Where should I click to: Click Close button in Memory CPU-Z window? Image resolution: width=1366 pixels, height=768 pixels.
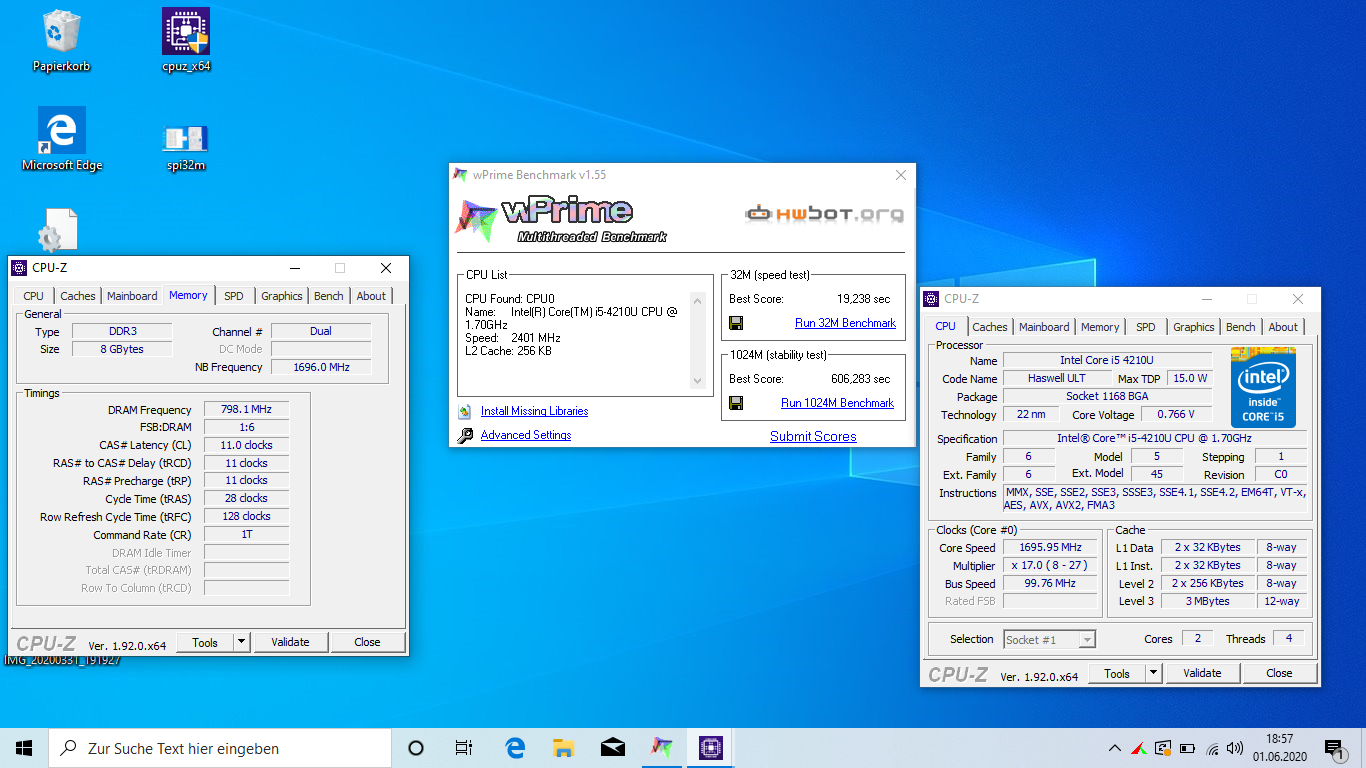(367, 642)
